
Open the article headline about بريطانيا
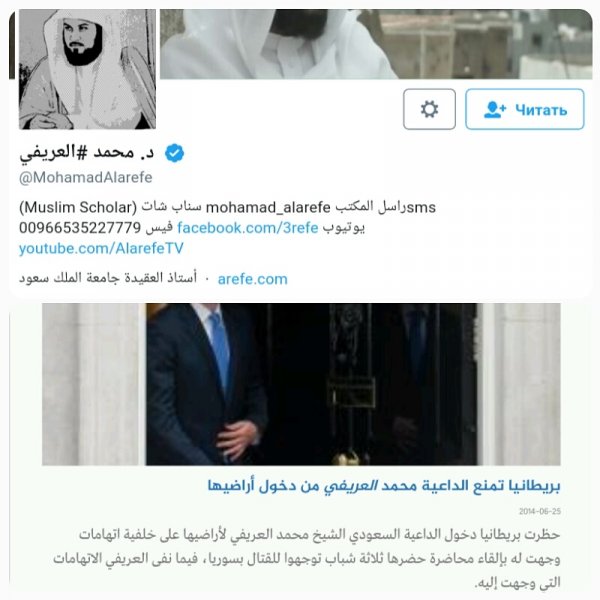pos(384,486)
